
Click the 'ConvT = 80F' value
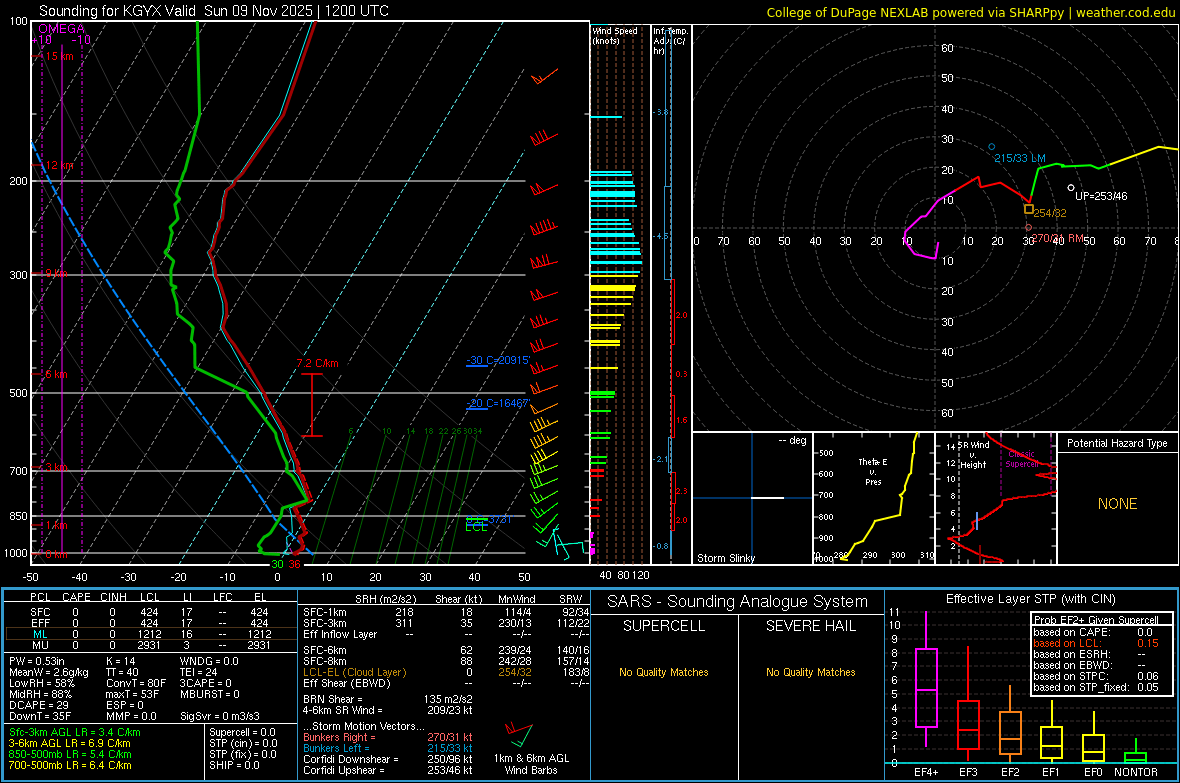tap(135, 683)
